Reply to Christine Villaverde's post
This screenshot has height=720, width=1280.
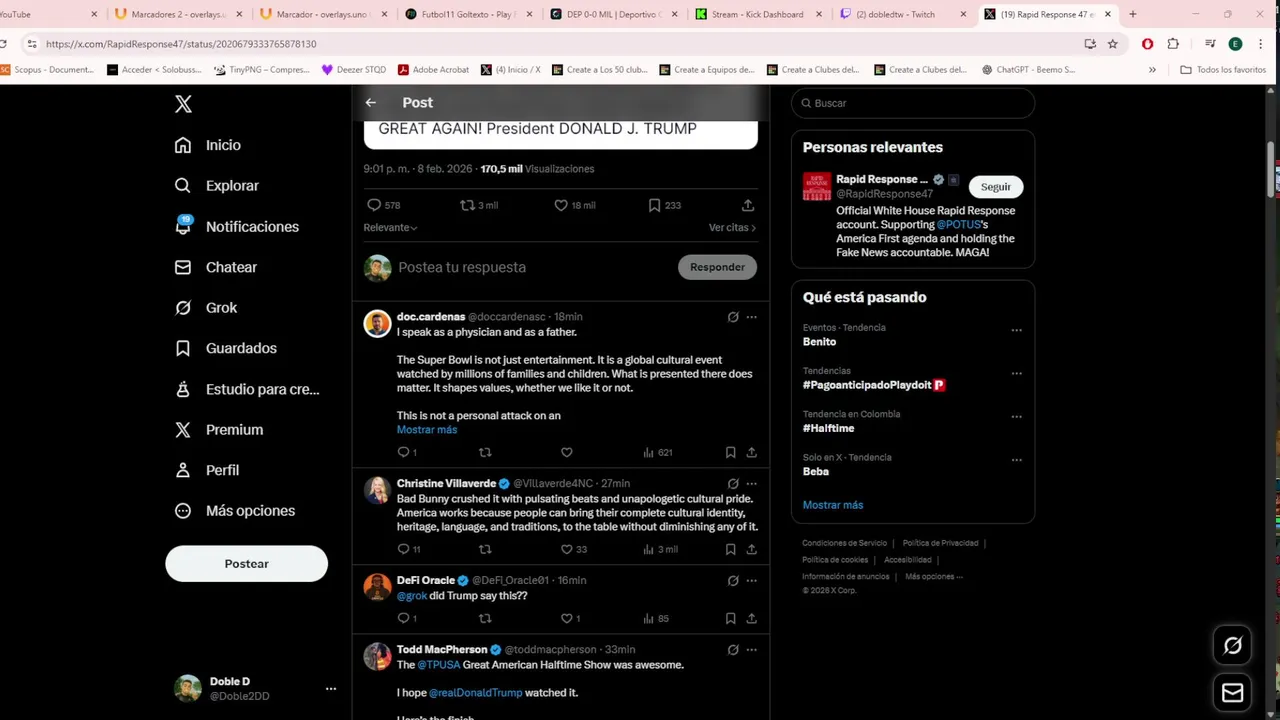[408, 550]
